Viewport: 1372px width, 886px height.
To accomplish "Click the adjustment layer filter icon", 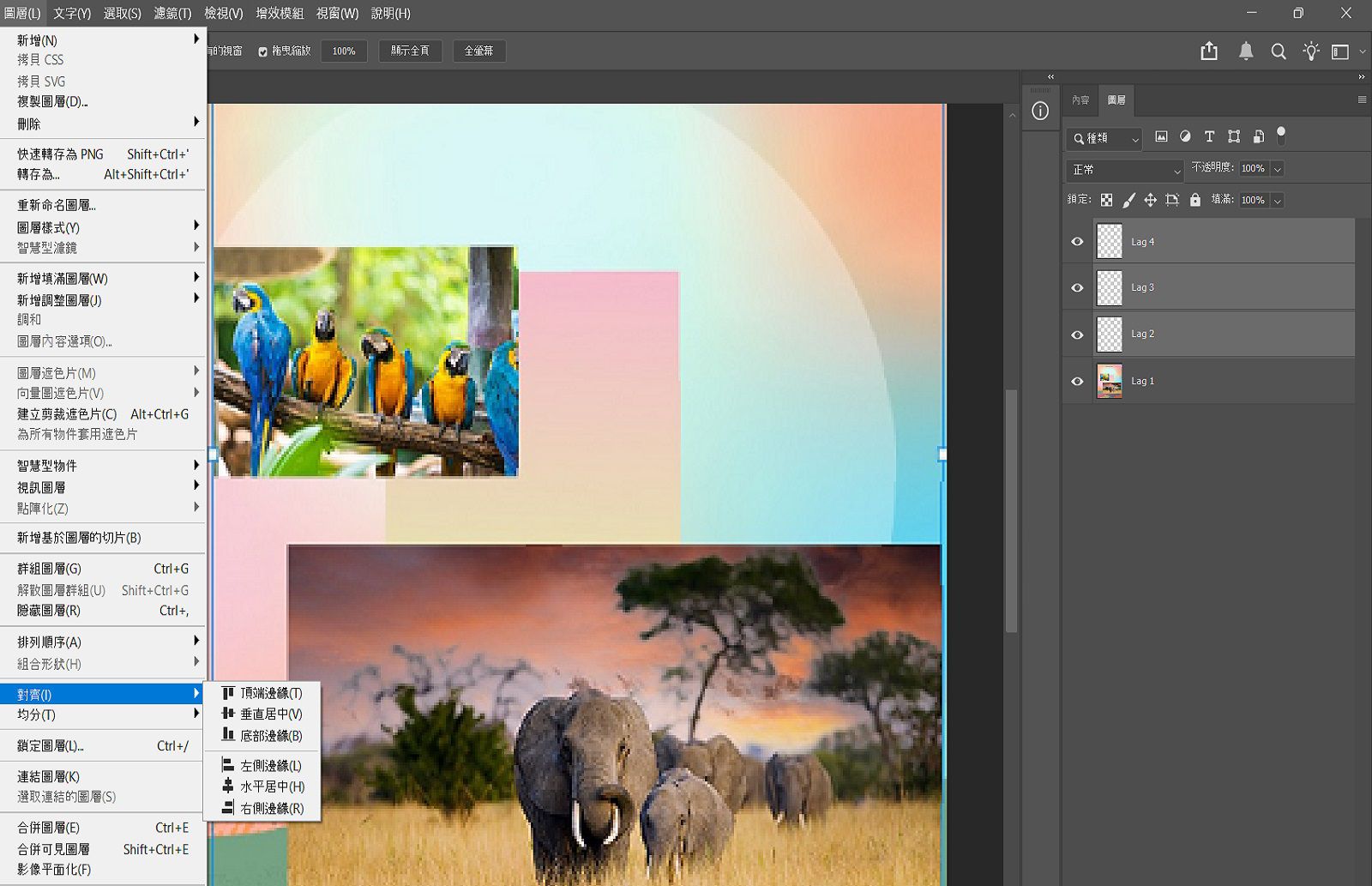I will pos(1185,136).
